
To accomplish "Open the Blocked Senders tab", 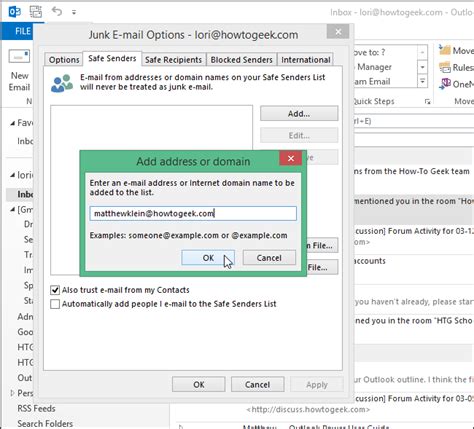I will pos(241,60).
